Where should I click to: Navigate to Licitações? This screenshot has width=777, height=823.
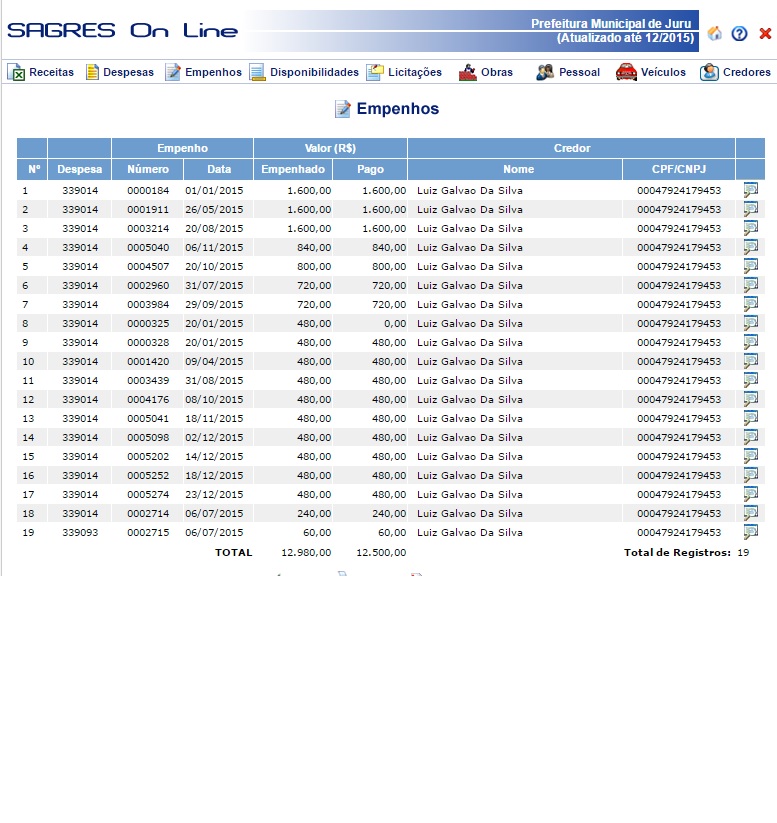pos(404,72)
